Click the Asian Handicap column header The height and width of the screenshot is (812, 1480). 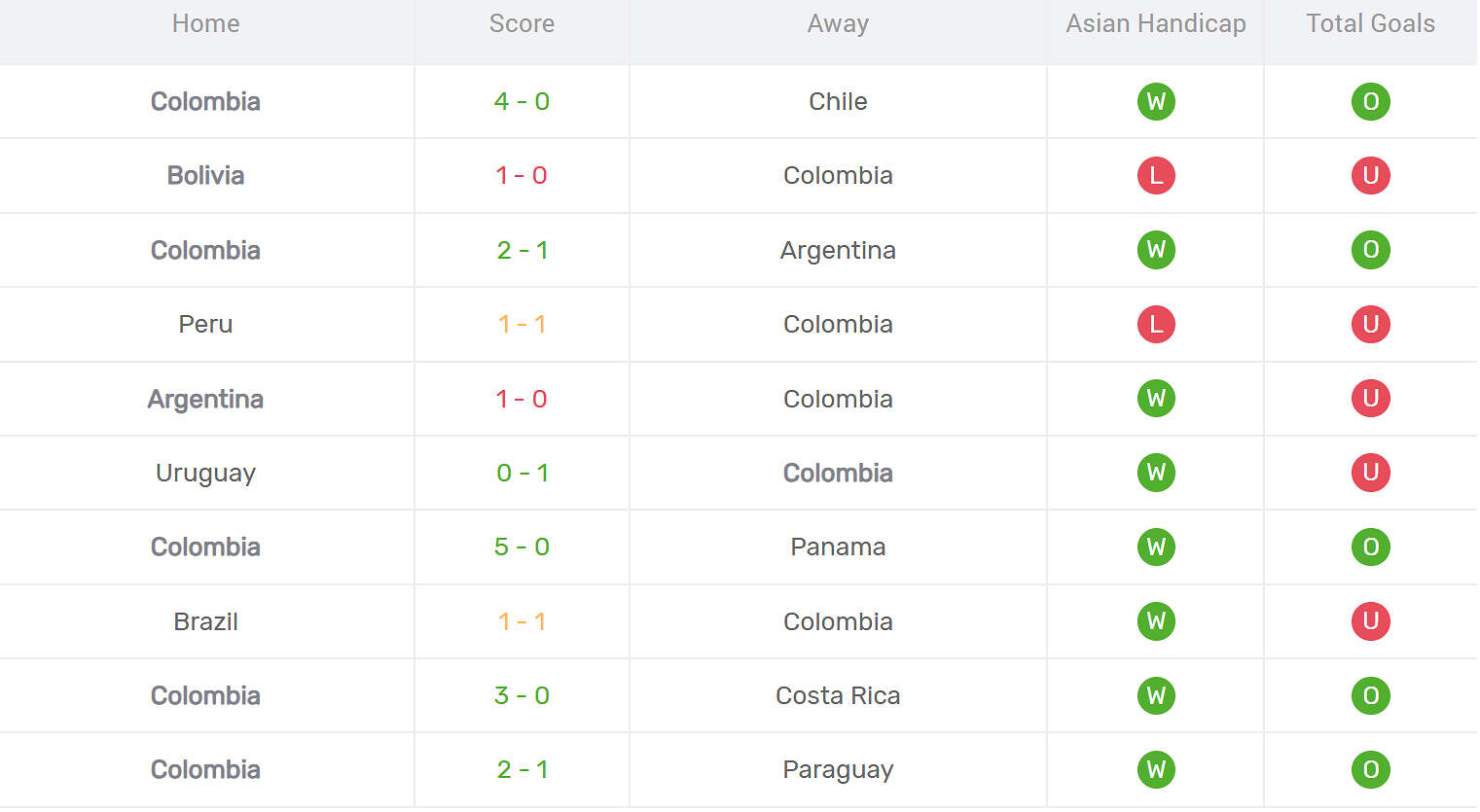tap(1156, 23)
